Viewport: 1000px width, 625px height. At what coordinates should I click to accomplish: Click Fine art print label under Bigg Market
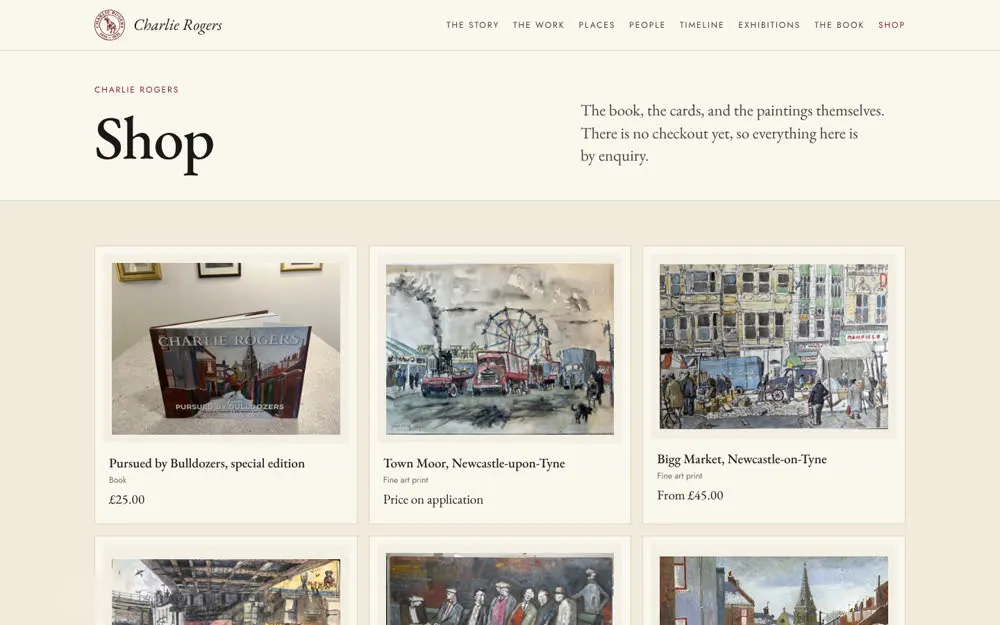click(680, 476)
